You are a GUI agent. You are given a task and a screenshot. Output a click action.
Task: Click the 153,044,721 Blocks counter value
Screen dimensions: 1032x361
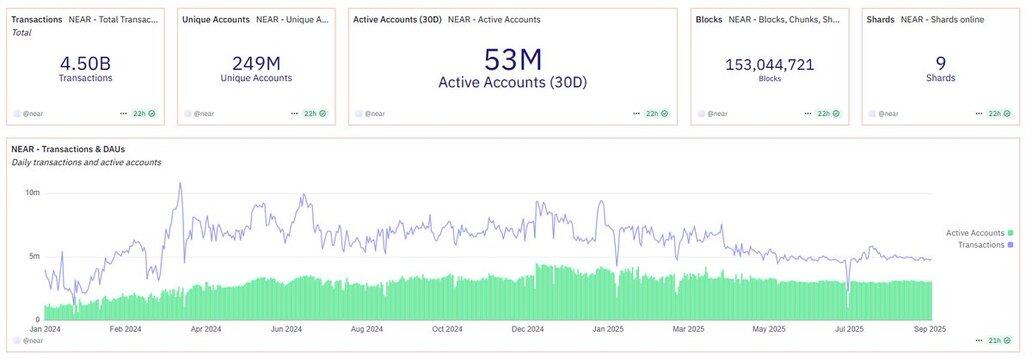pos(769,65)
